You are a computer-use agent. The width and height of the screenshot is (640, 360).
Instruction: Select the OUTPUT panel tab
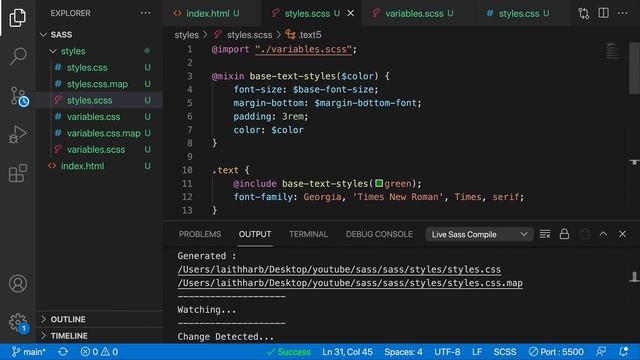(x=255, y=234)
